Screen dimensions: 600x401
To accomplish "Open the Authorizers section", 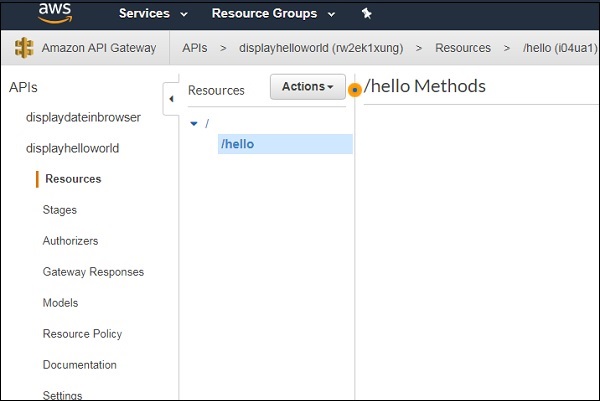I will (70, 241).
